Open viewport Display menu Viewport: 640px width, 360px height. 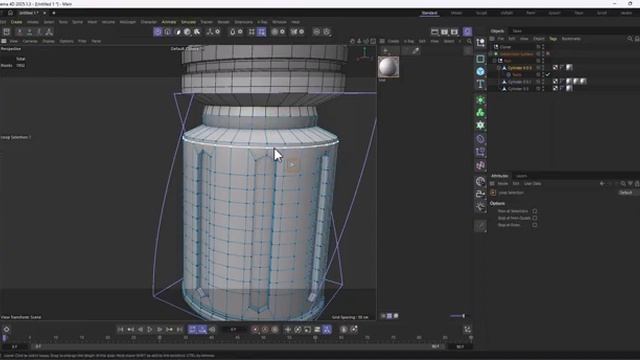click(x=48, y=41)
